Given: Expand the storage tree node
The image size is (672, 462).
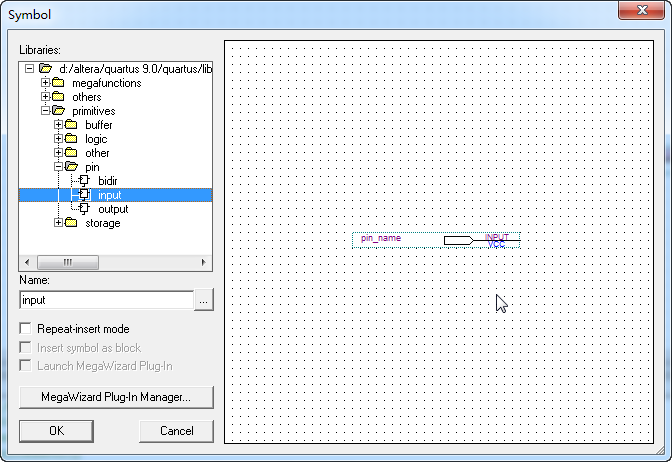Looking at the screenshot, I should pyautogui.click(x=58, y=223).
